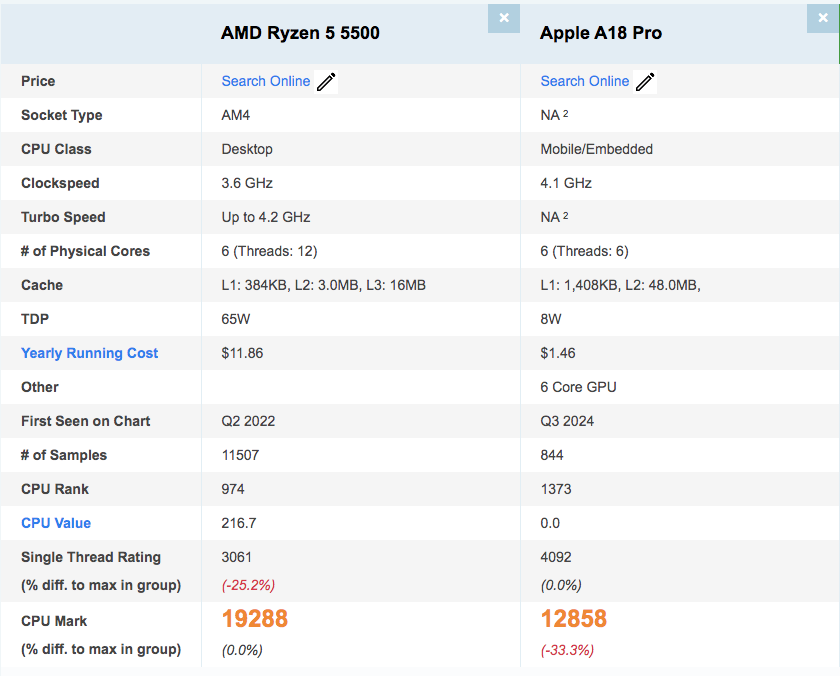The image size is (840, 676).
Task: Click the Turbo Speed row label
Action: point(63,217)
